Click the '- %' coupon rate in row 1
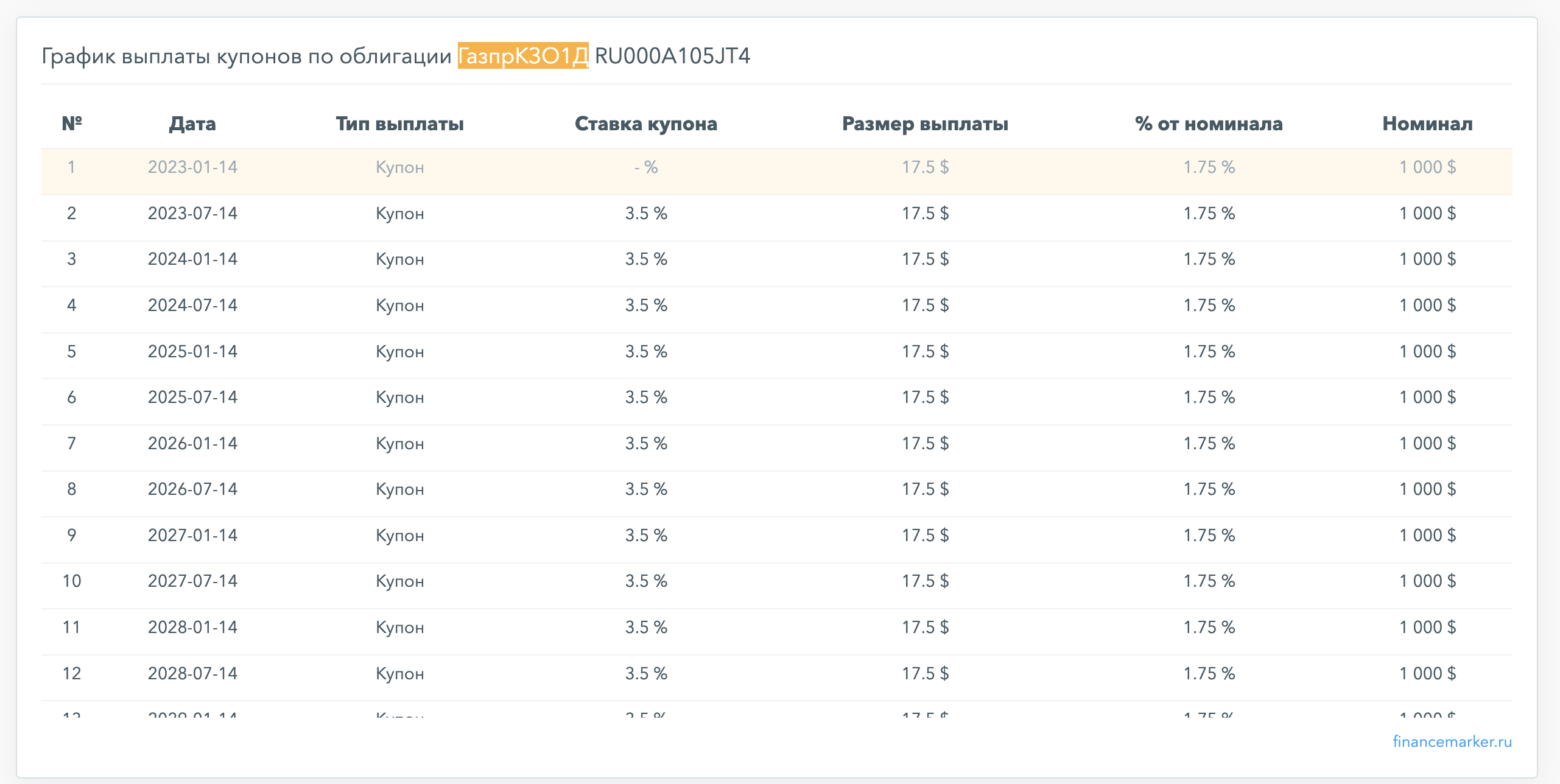This screenshot has width=1560, height=784. (x=646, y=167)
